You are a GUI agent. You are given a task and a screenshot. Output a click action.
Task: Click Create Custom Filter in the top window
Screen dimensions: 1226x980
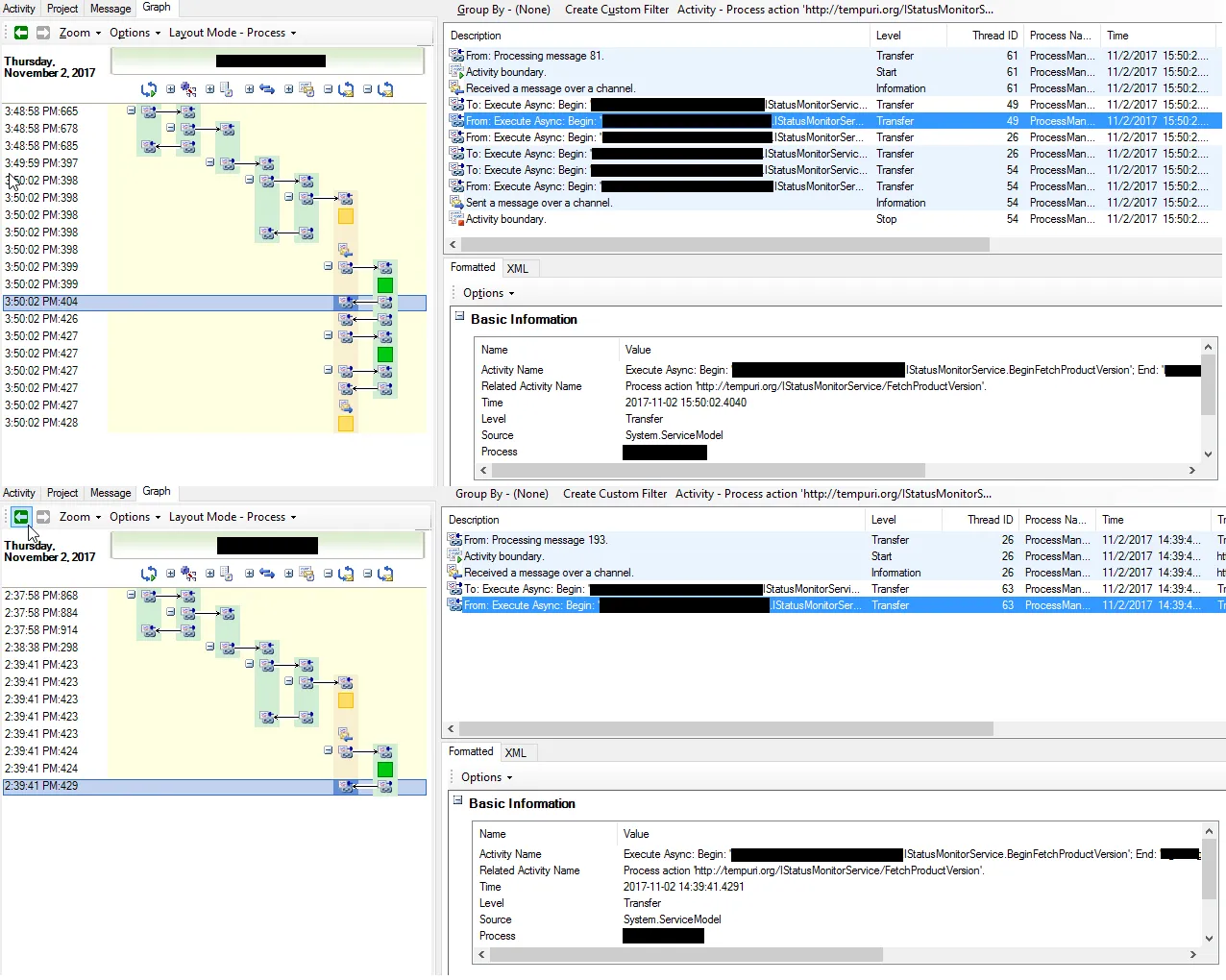click(x=617, y=10)
